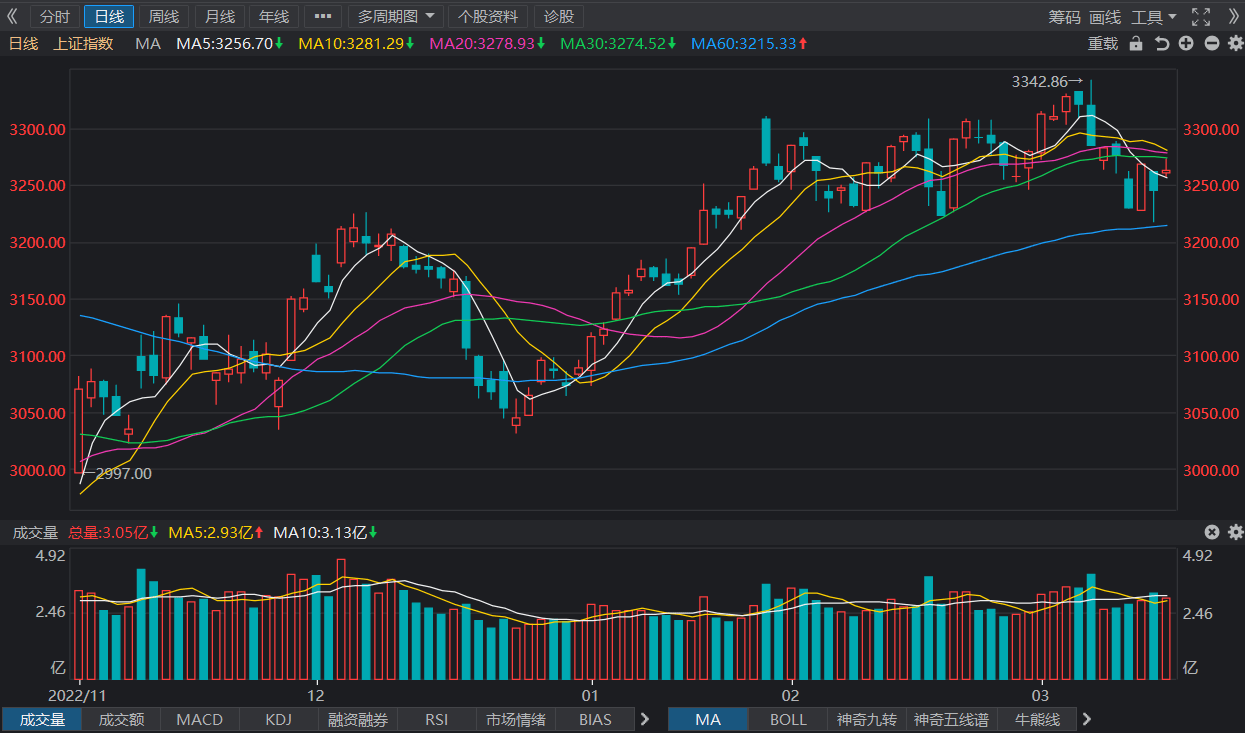
Task: Zoom out the chart with the minus icon
Action: tap(1211, 43)
